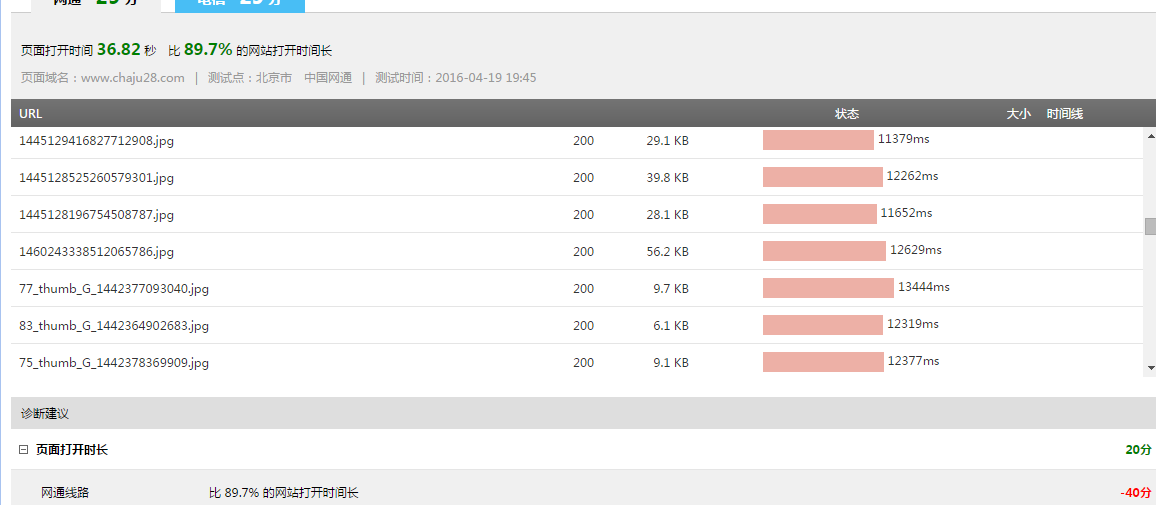
Task: Switch to the blue 电信 tab
Action: tap(240, 3)
